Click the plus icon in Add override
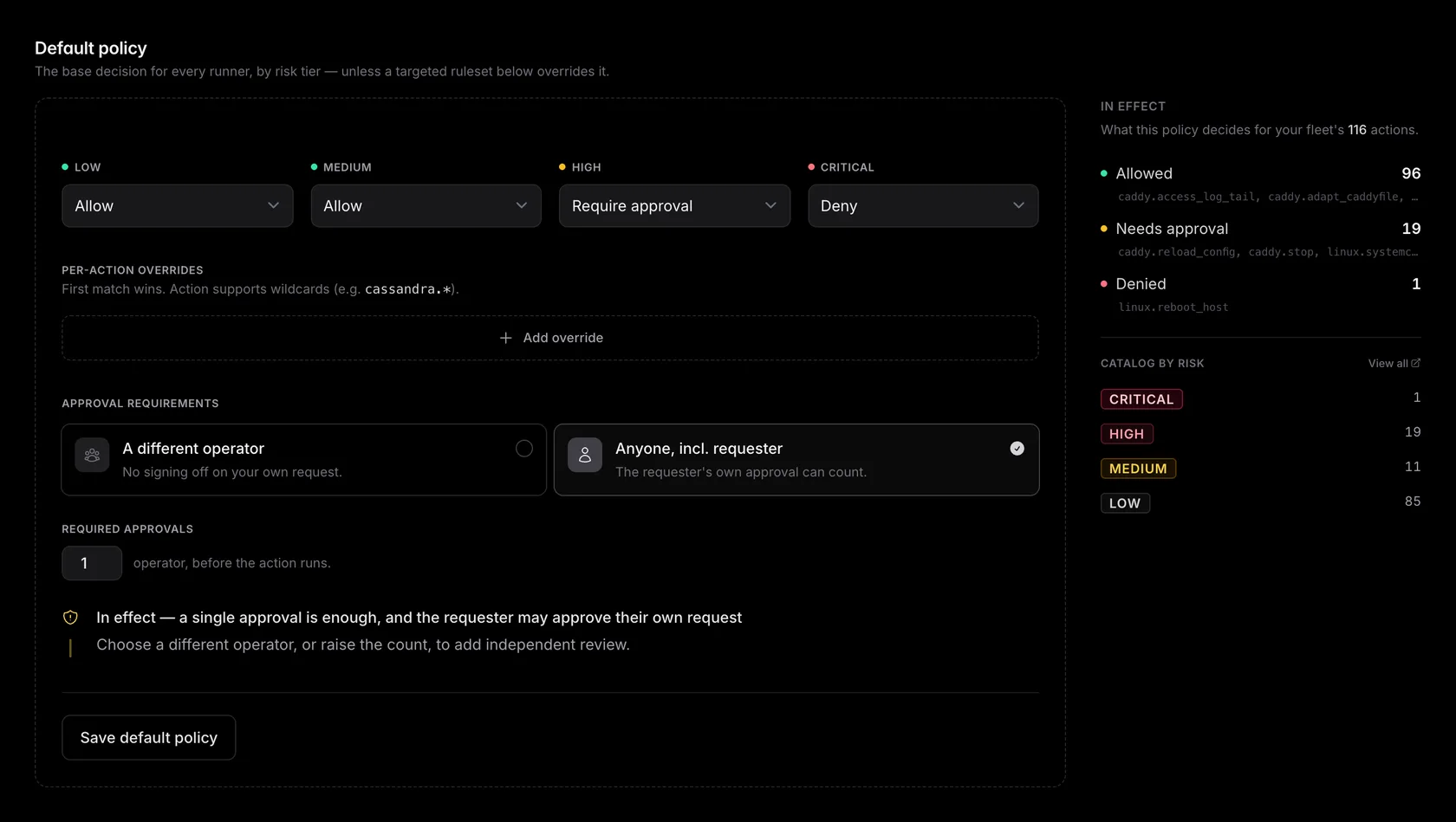Screen dimensions: 1456x822 pyautogui.click(x=506, y=338)
